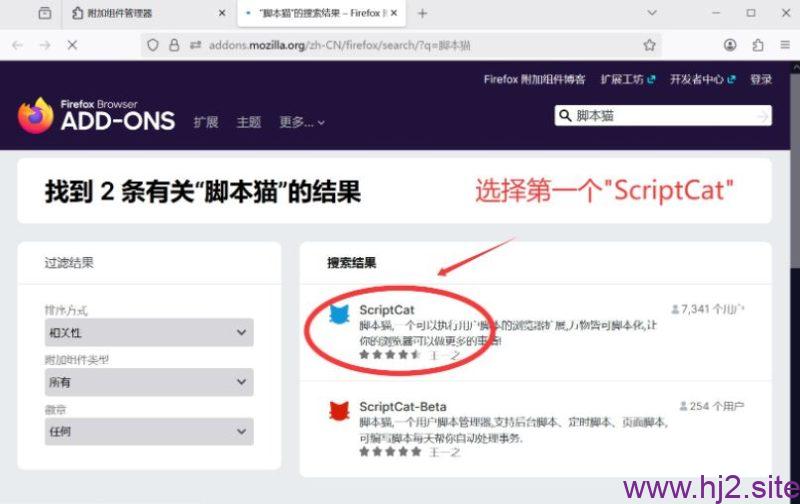Viewport: 800px width, 504px height.
Task: Click the 过滤结果 heading
Action: pyautogui.click(x=69, y=263)
